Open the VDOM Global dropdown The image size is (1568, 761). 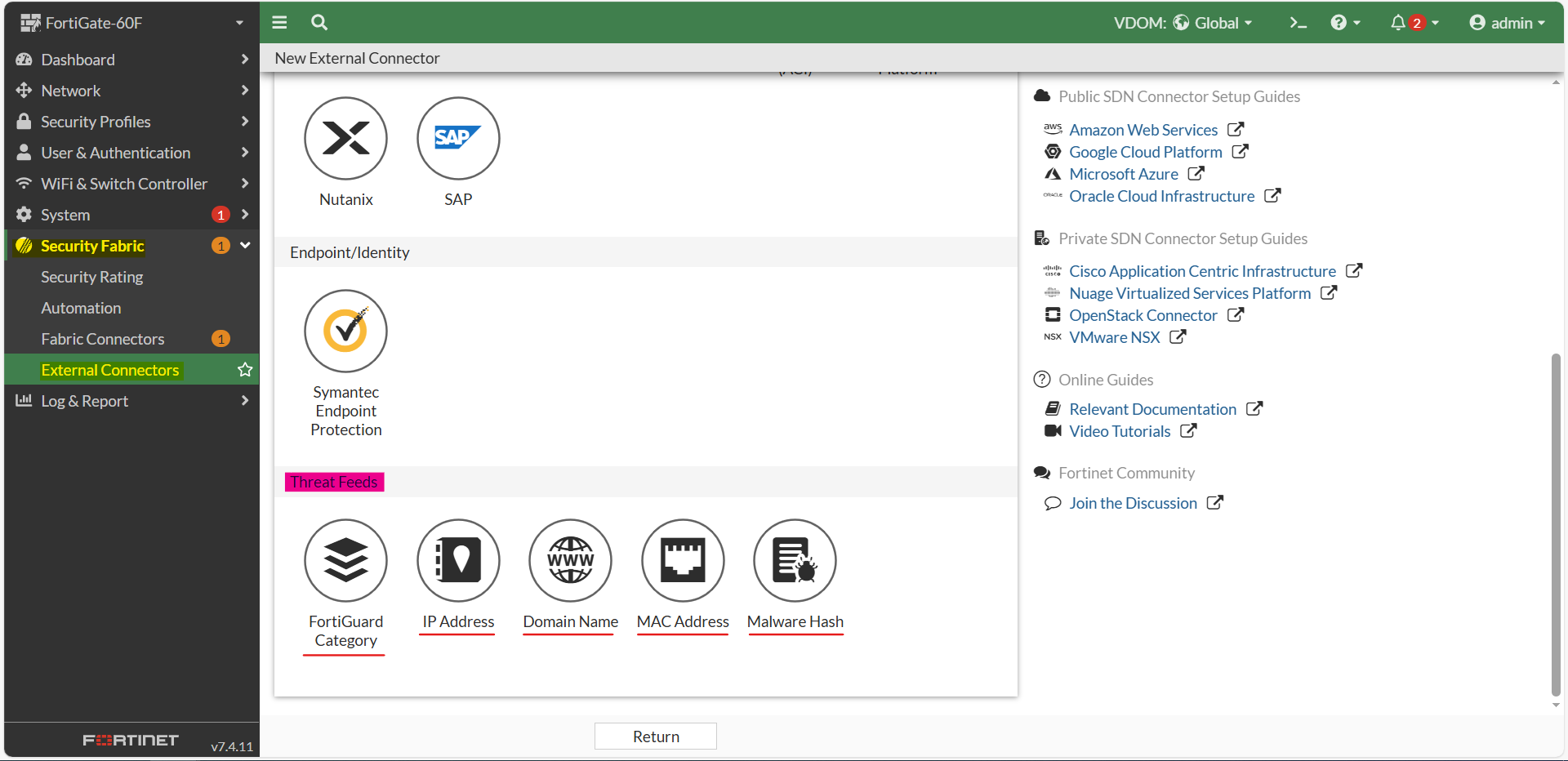click(1183, 23)
